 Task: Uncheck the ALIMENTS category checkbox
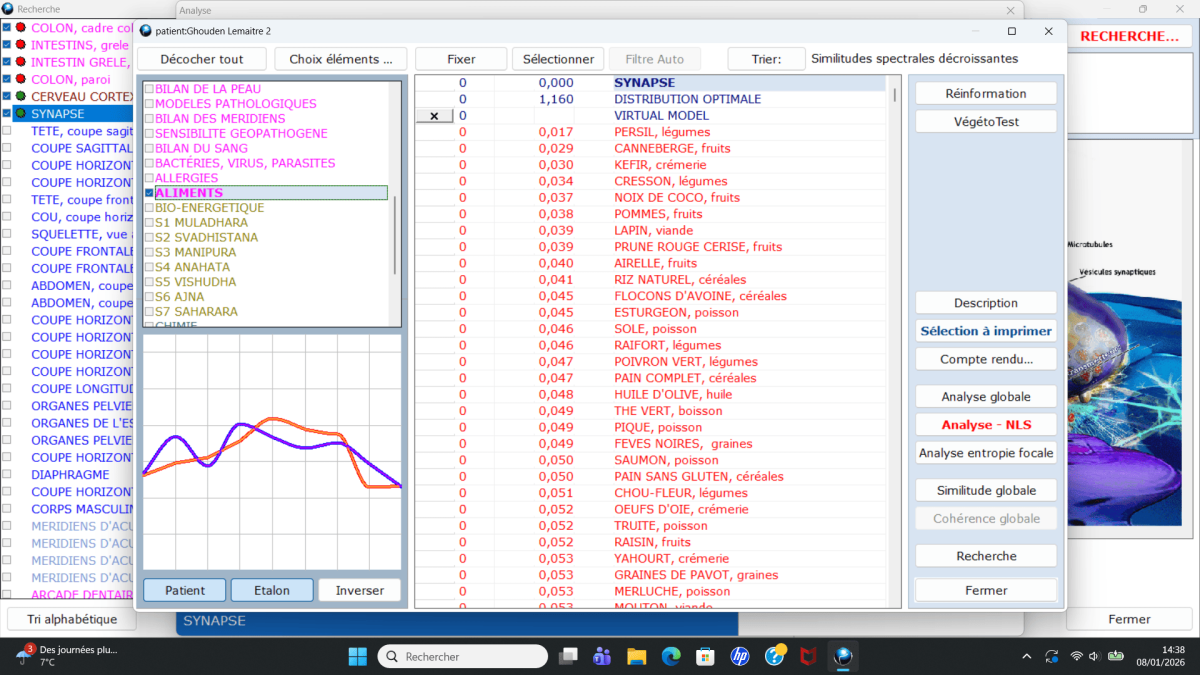click(149, 193)
